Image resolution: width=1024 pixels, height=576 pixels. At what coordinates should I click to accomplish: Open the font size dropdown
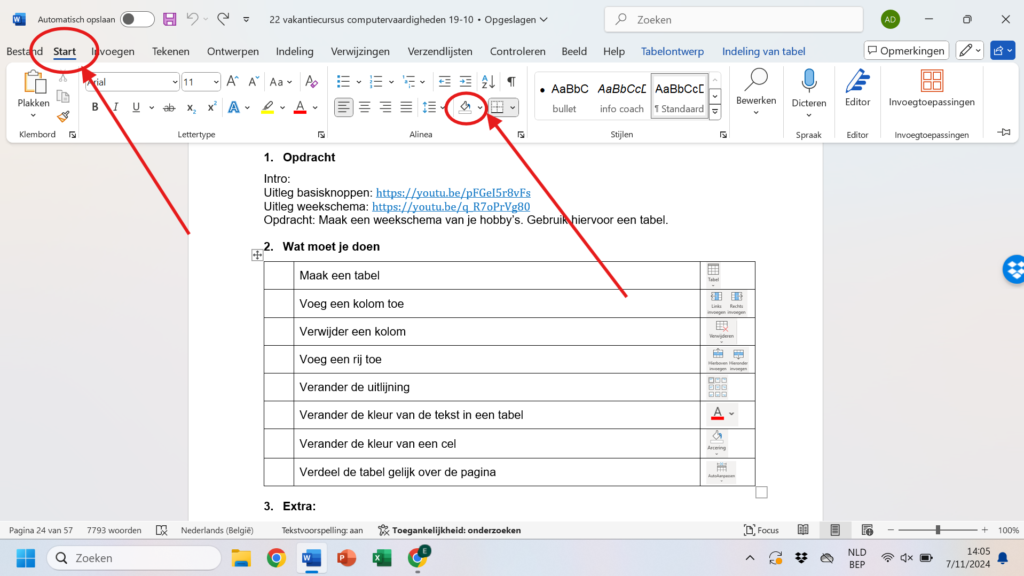click(x=215, y=82)
